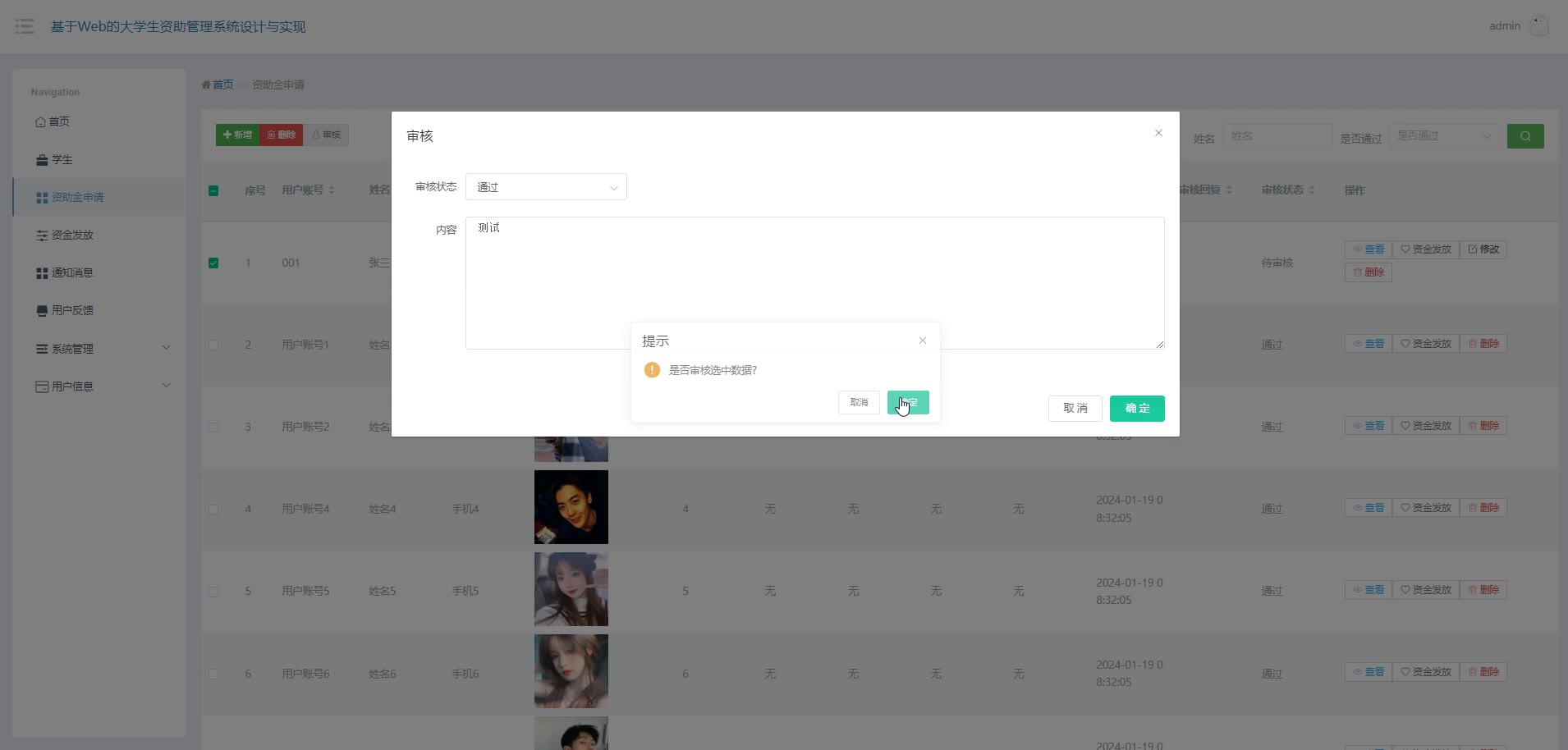1568x750 pixels.
Task: Click 删除 for 用户账号4 row
Action: click(1483, 508)
